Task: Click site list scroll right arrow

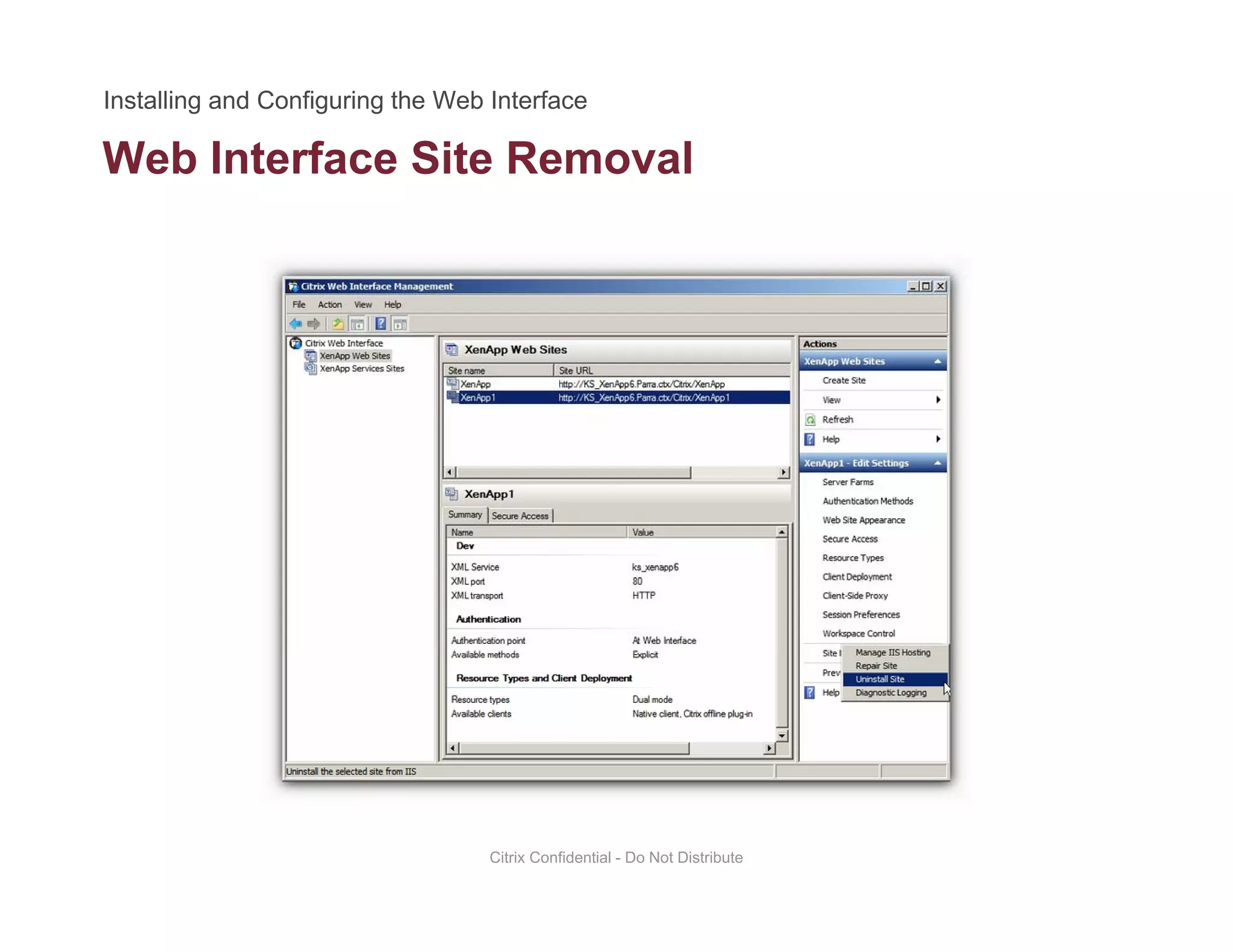Action: pos(783,472)
